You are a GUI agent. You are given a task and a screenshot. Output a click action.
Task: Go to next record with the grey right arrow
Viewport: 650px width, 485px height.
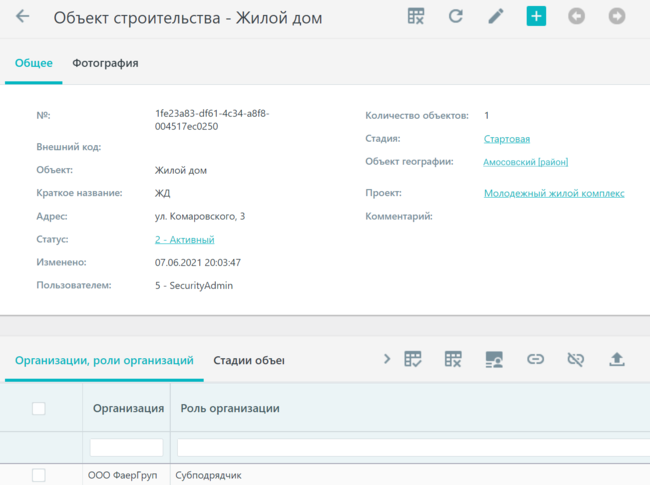(617, 16)
